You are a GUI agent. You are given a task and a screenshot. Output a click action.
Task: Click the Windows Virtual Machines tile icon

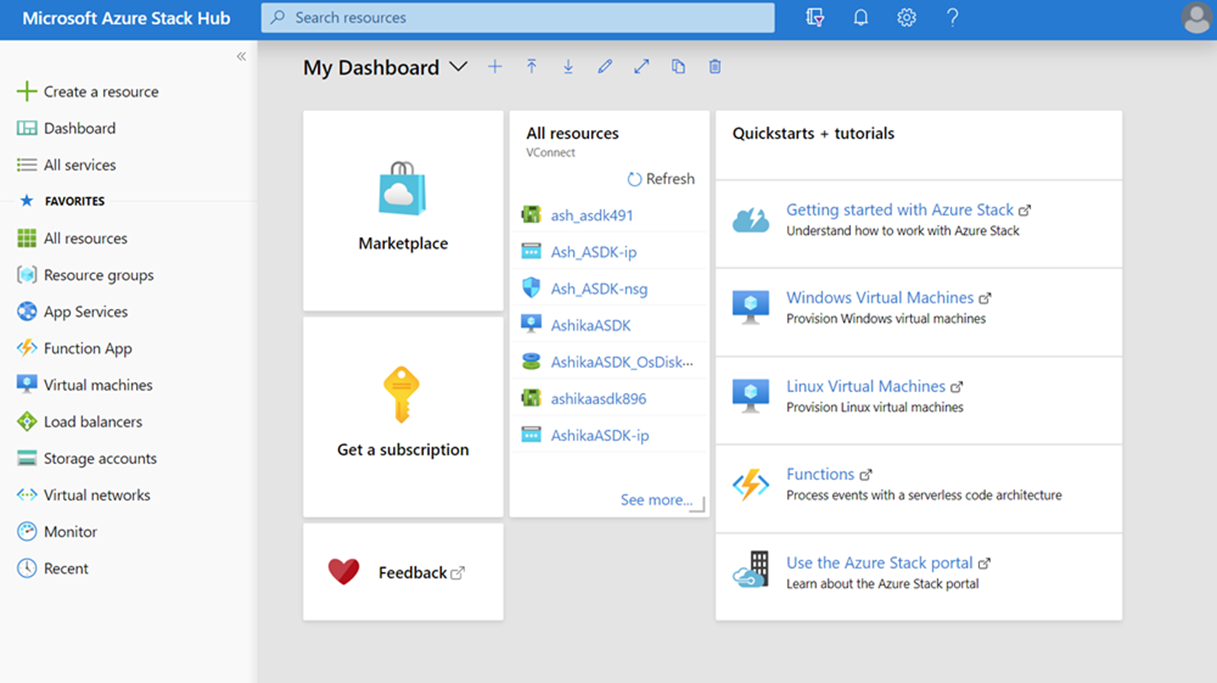click(x=750, y=307)
